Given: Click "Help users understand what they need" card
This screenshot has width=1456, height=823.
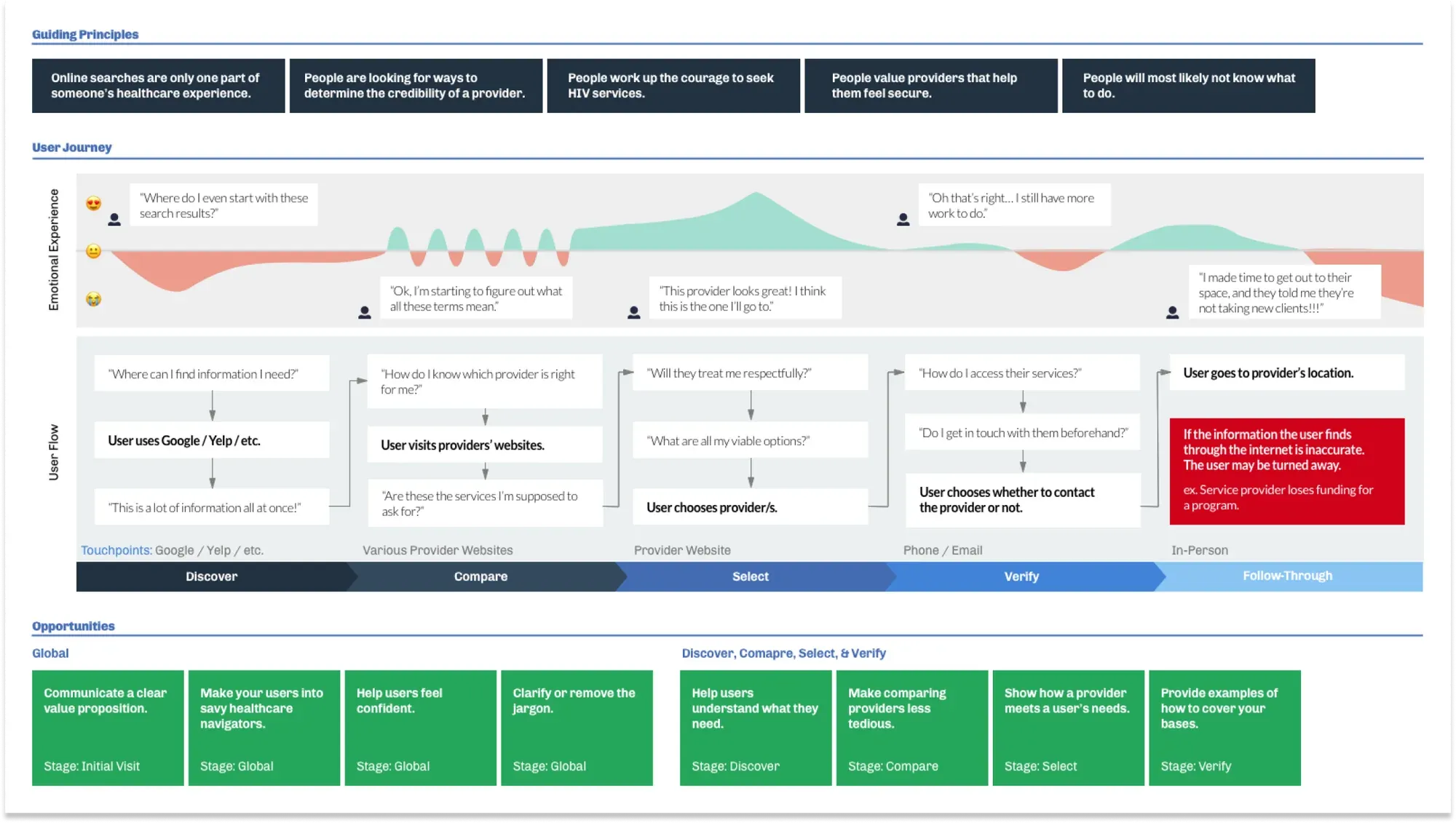Looking at the screenshot, I should [x=756, y=728].
